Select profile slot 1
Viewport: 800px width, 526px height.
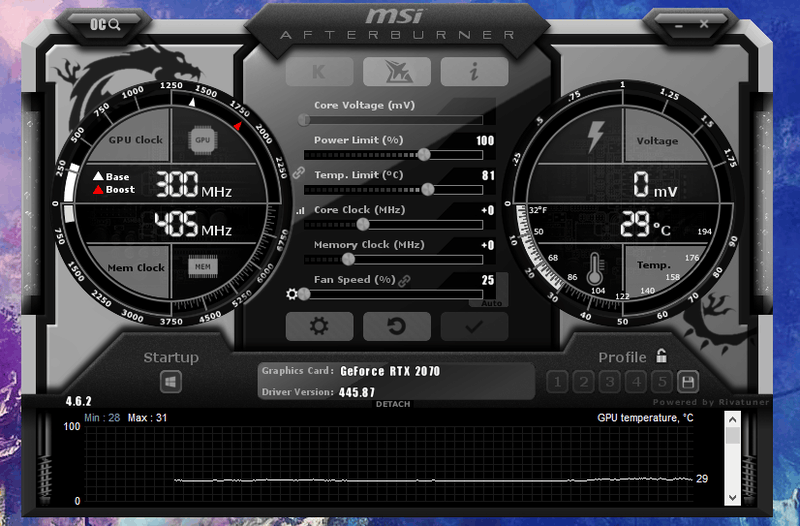[x=557, y=382]
